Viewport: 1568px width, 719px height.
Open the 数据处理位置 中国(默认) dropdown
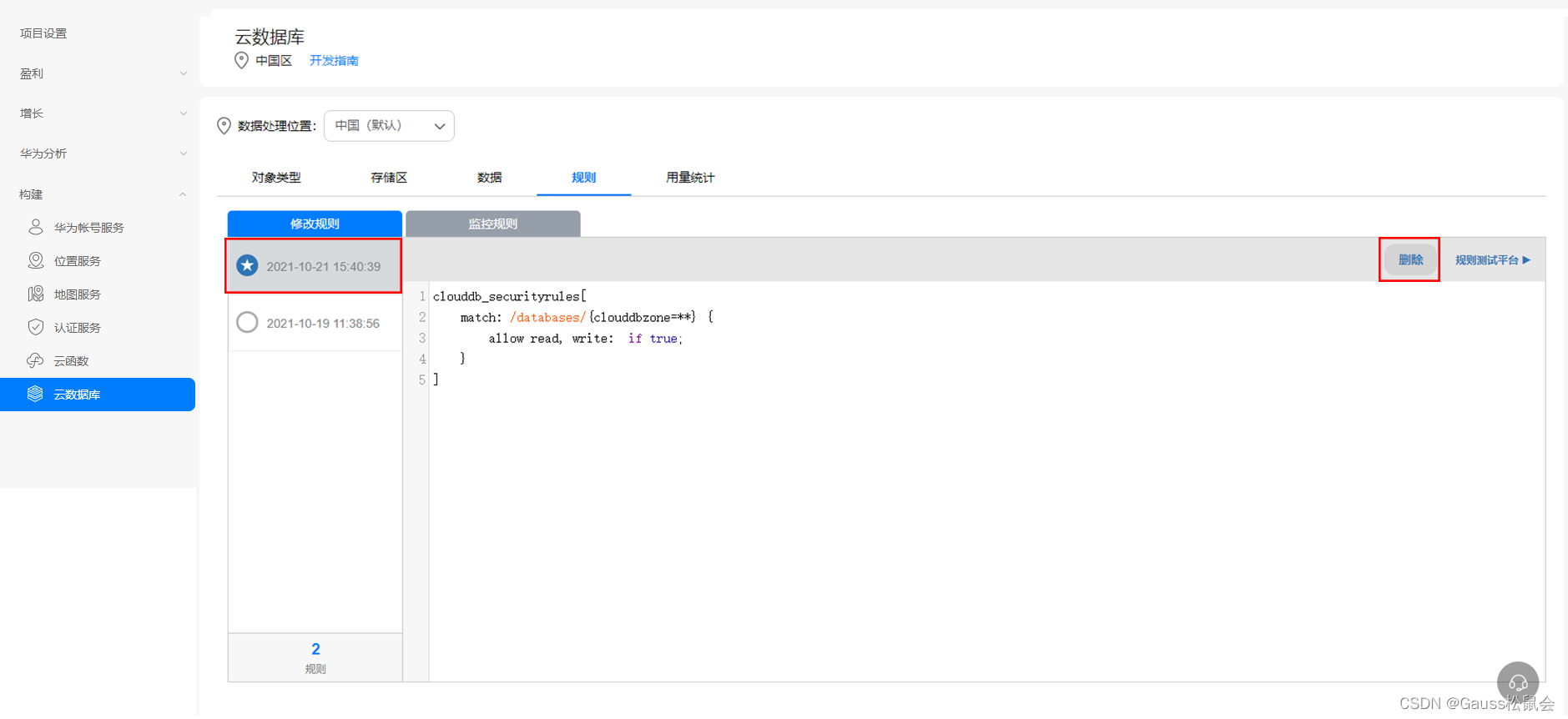tap(389, 126)
